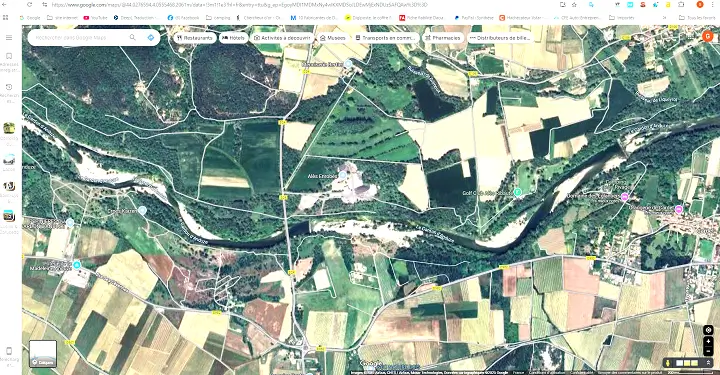Image resolution: width=720 pixels, height=375 pixels.
Task: Open the 'Fiche Rabiliée Dacia' bookmark
Action: click(422, 17)
